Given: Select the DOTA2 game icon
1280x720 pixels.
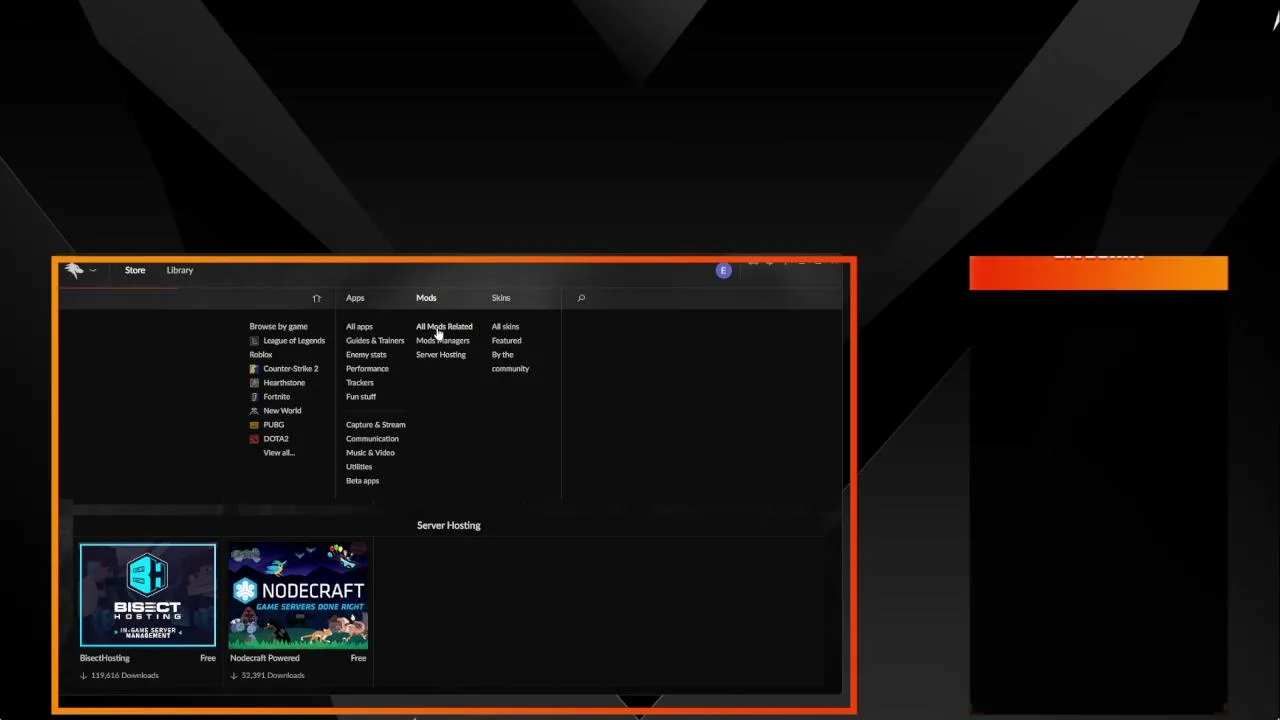Looking at the screenshot, I should [x=254, y=439].
